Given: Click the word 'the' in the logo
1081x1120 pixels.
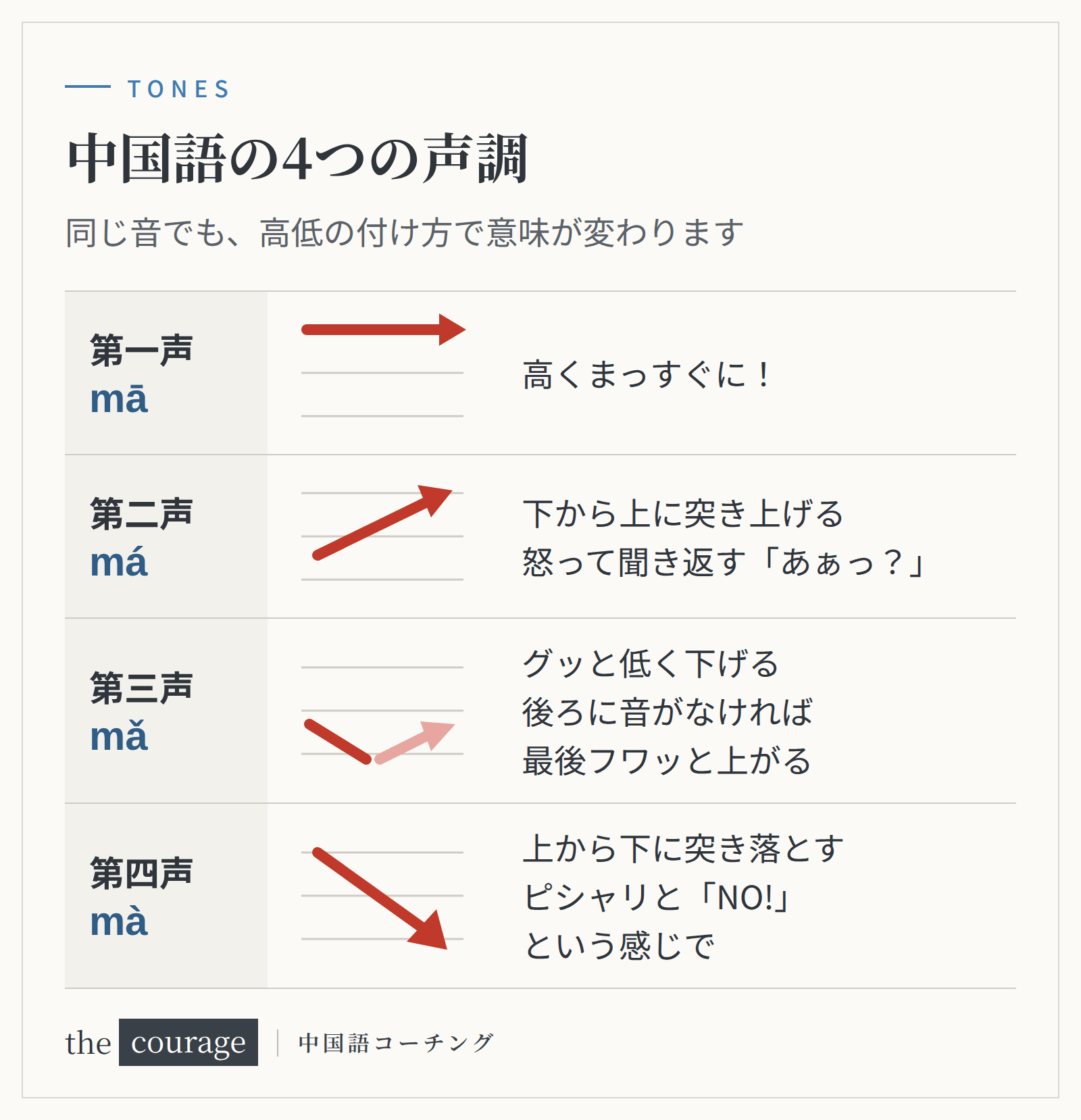Looking at the screenshot, I should point(88,1043).
